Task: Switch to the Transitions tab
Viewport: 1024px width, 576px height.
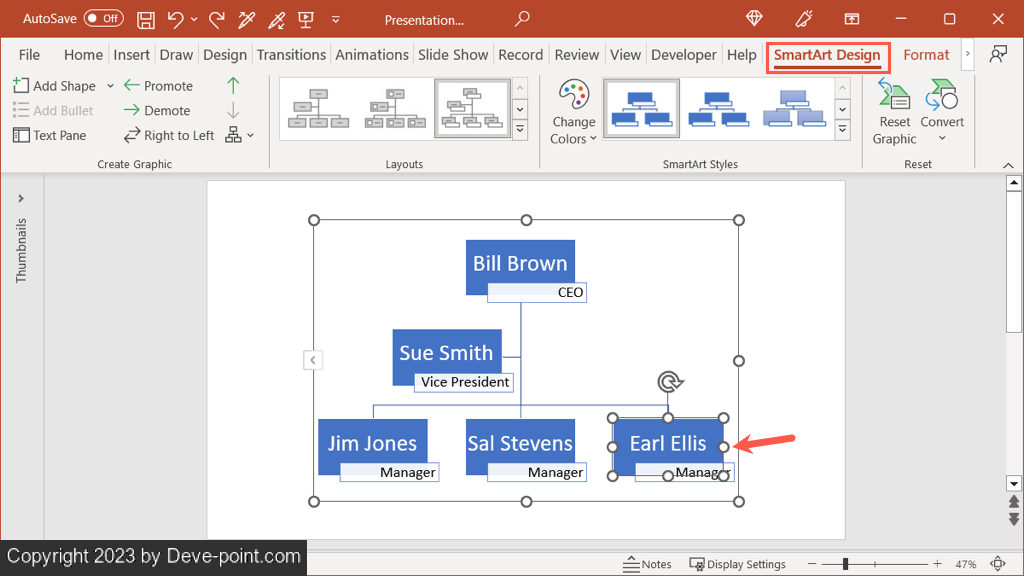Action: pyautogui.click(x=291, y=55)
